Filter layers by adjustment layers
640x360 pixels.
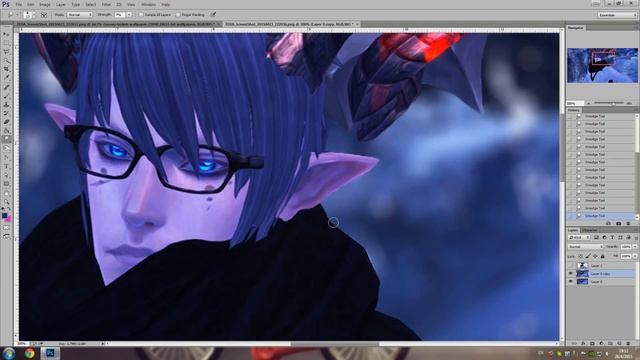(x=604, y=237)
